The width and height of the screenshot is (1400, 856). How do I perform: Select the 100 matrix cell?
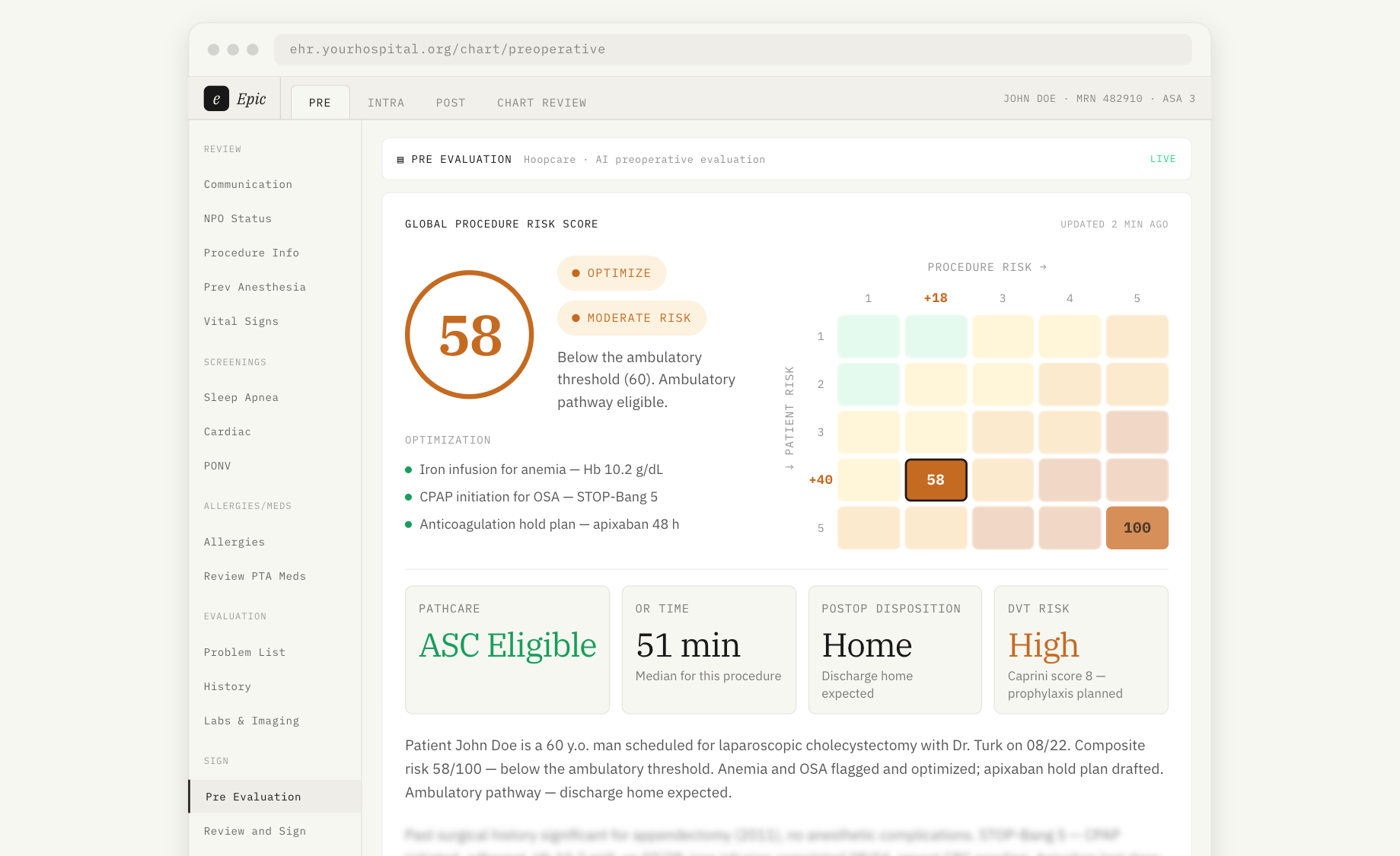point(1137,528)
